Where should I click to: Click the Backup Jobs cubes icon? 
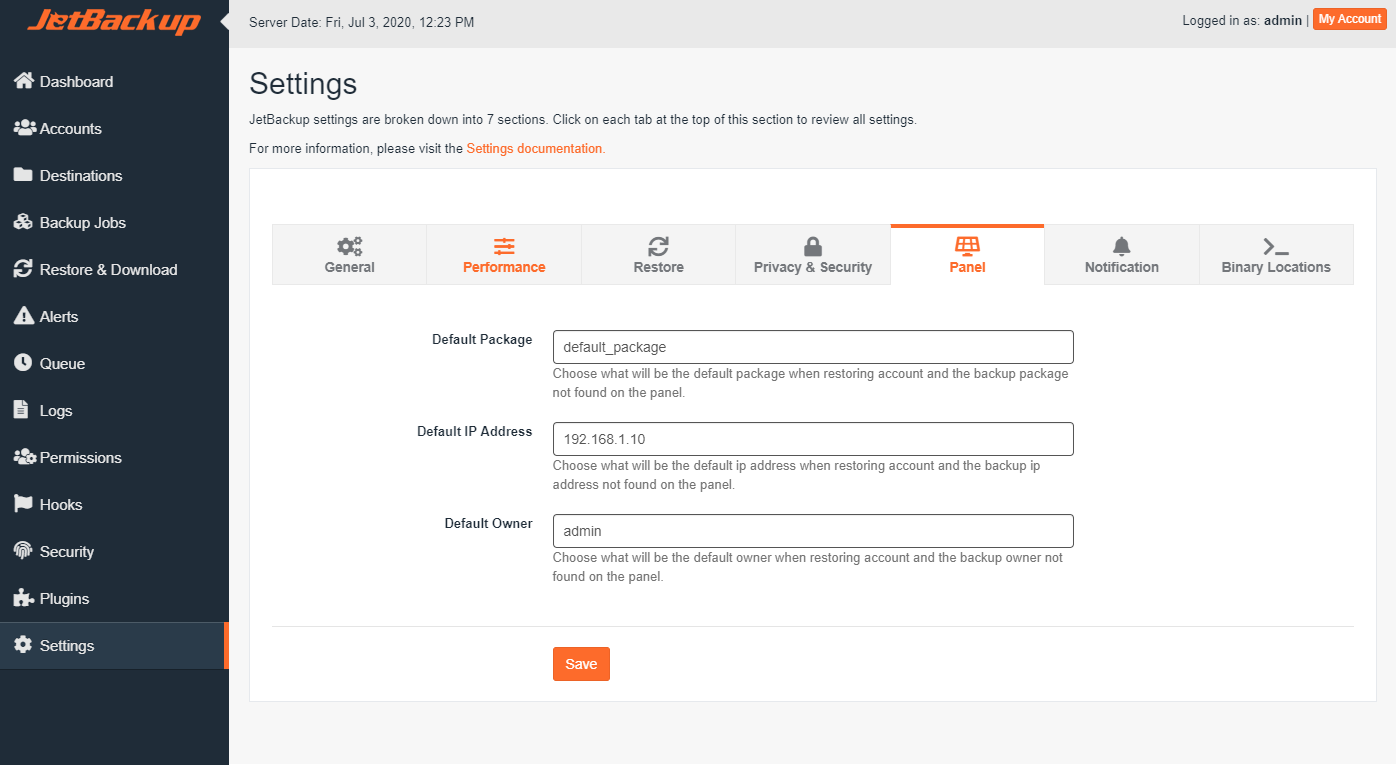[23, 222]
